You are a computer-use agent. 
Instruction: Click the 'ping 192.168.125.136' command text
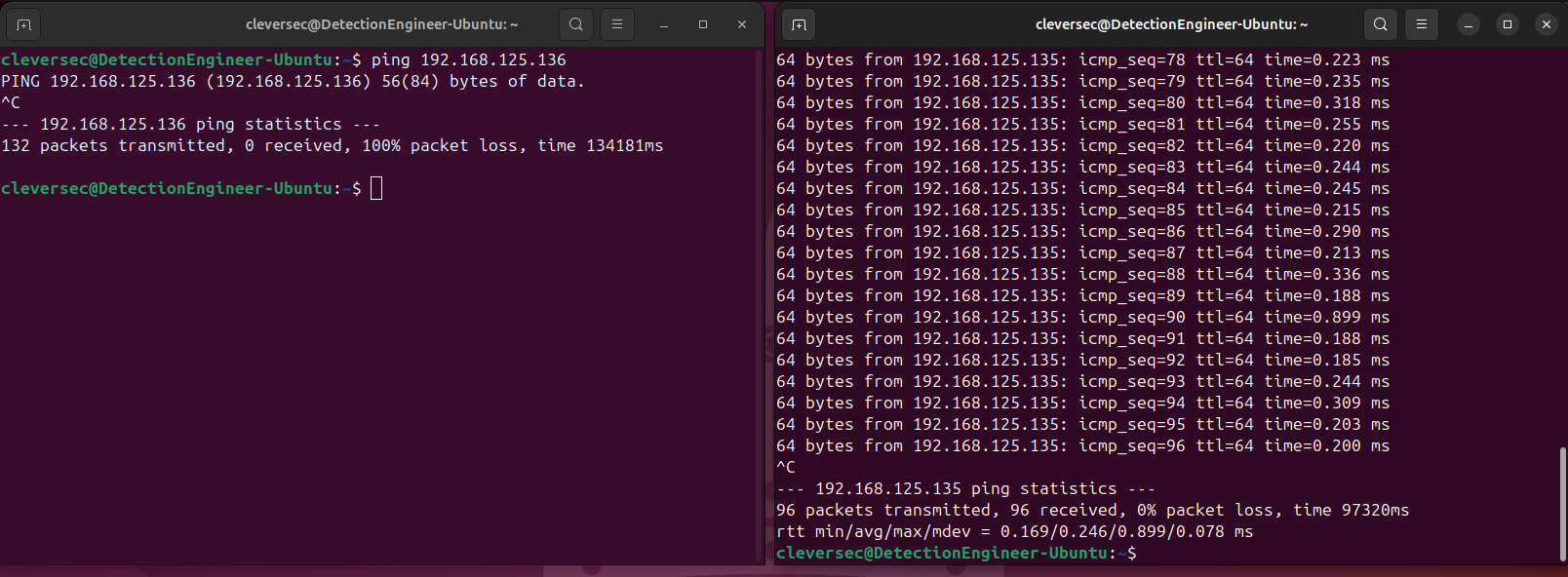(468, 60)
